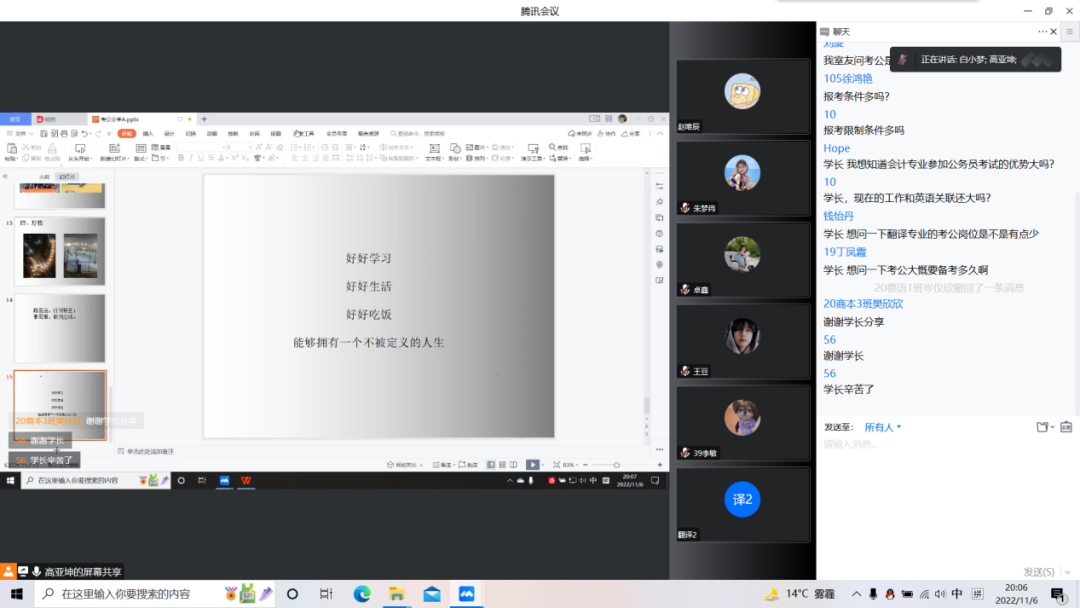Toggle the tray microphone icon

point(874,594)
